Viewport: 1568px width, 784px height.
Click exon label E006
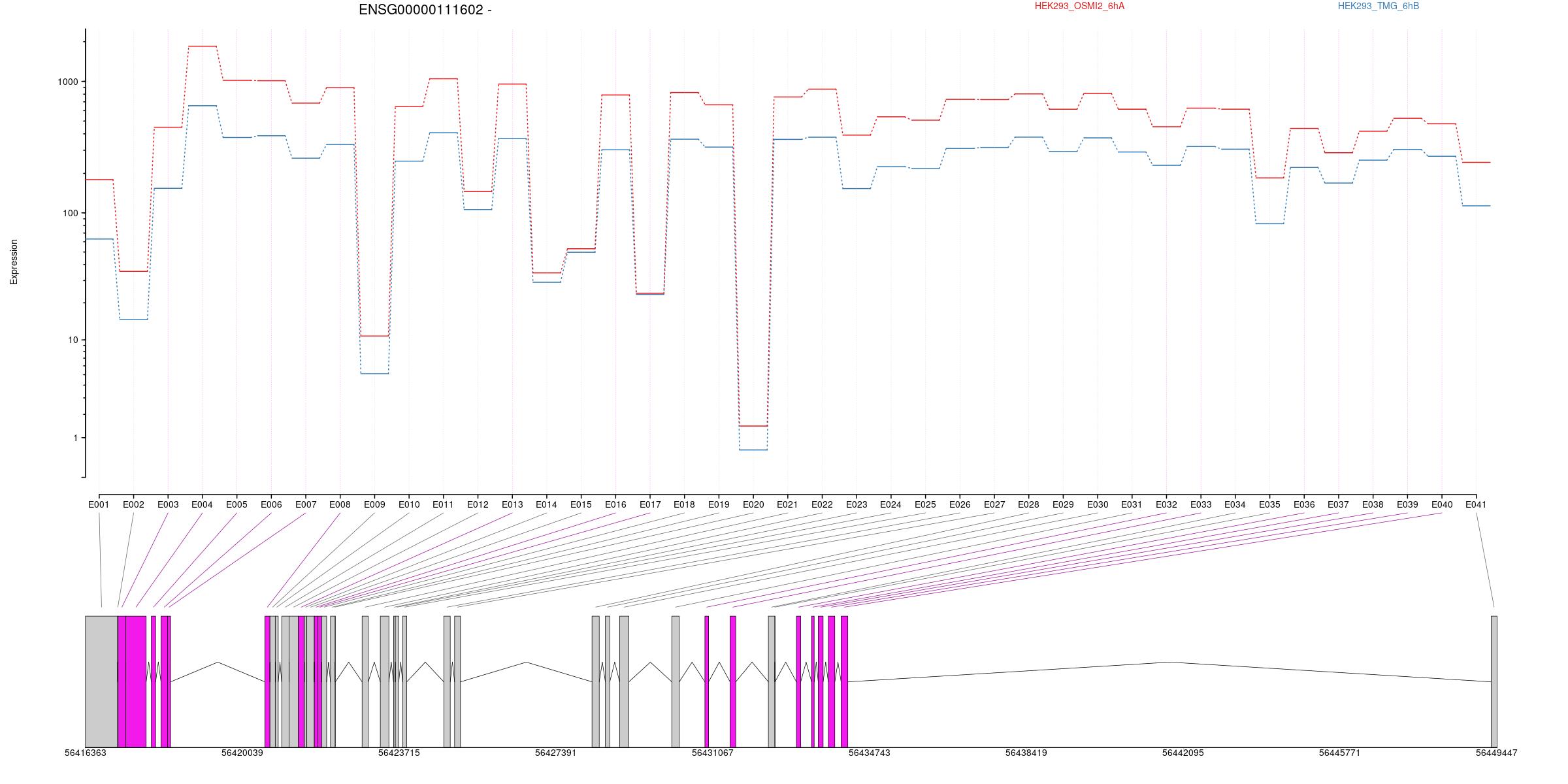pos(271,504)
